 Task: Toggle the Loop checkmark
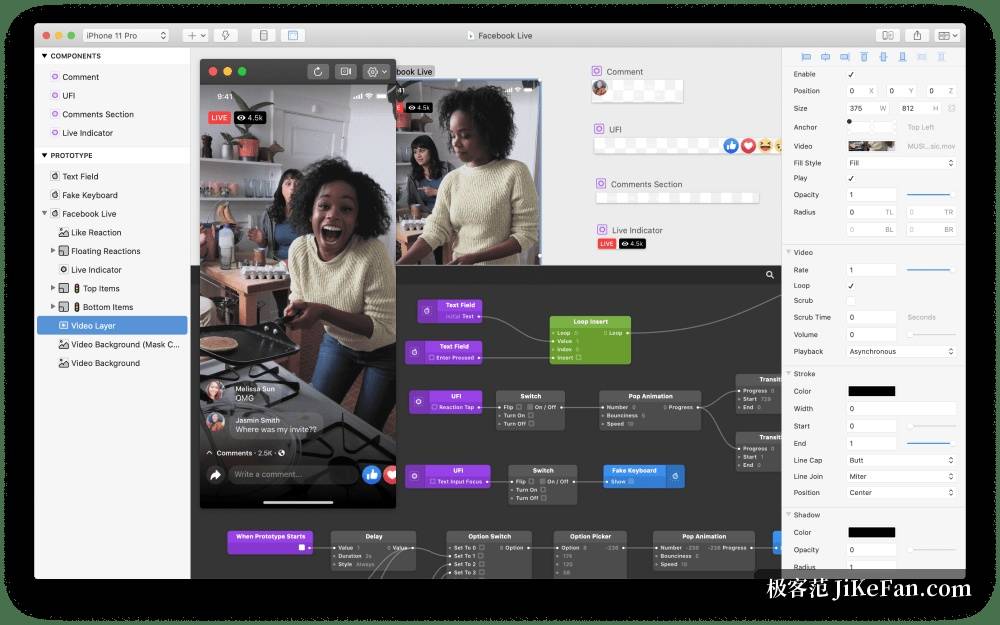pos(851,286)
